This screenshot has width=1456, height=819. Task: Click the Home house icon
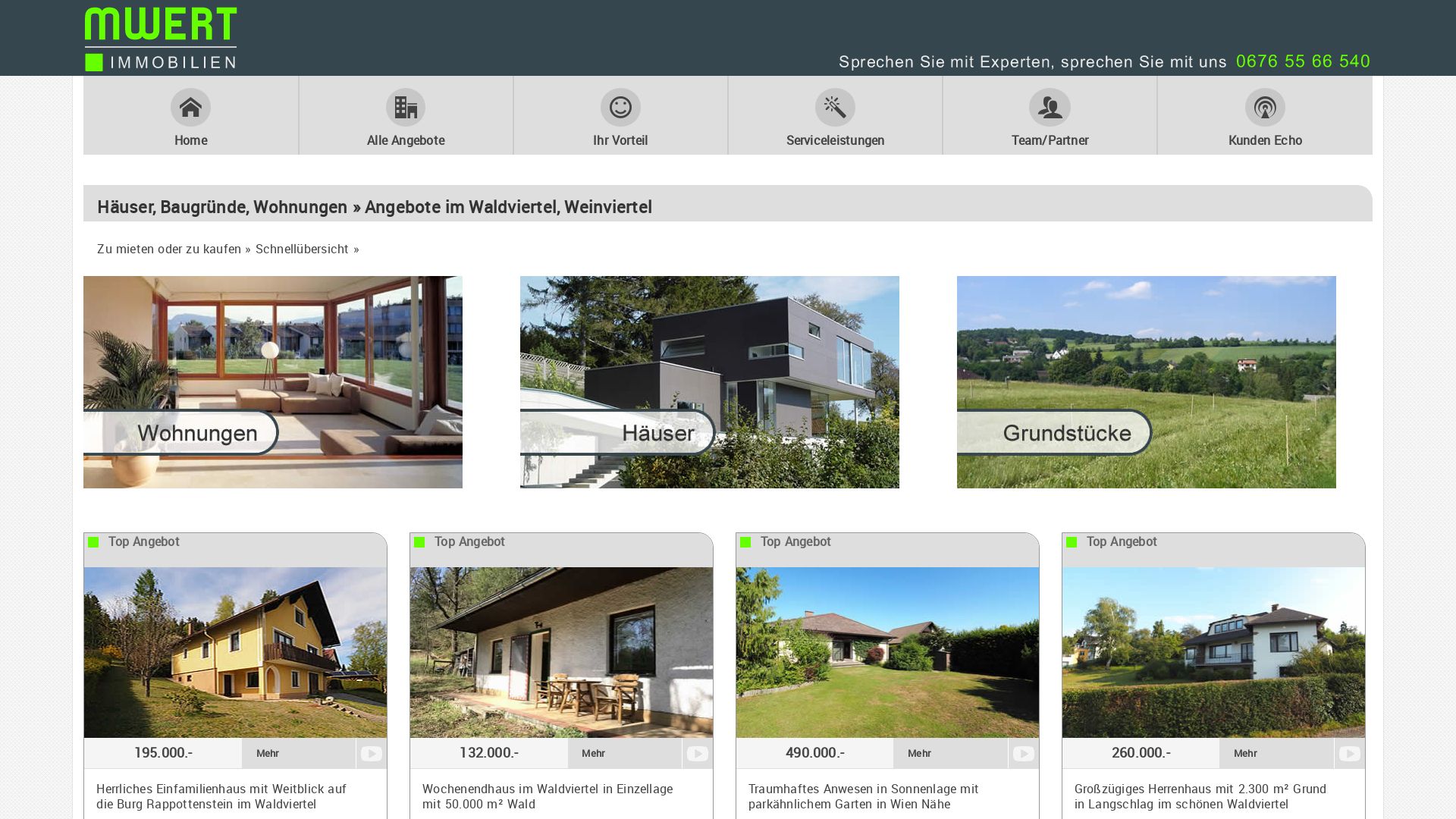tap(190, 108)
